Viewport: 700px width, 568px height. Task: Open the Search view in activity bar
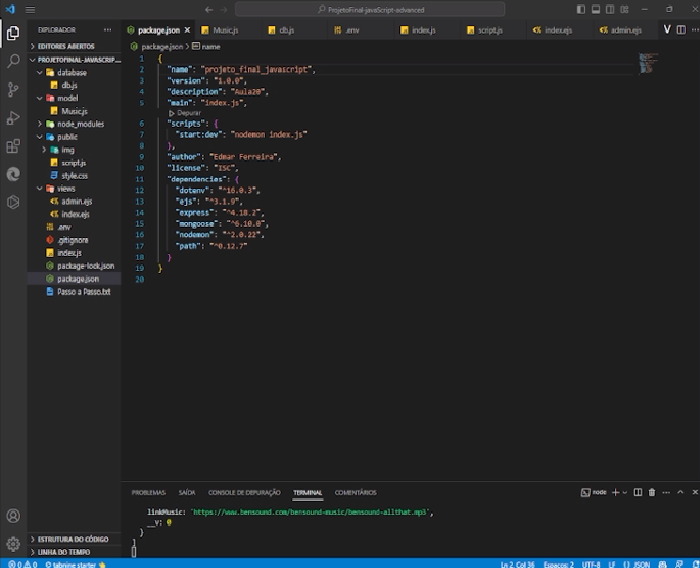[13, 61]
